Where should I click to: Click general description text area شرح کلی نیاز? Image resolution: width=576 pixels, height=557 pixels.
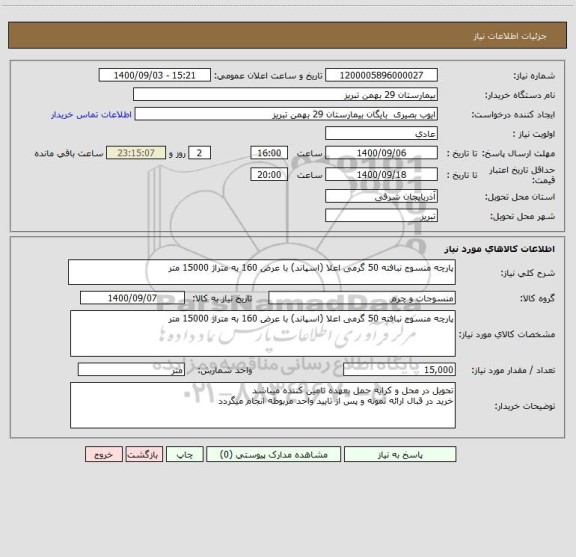click(262, 272)
